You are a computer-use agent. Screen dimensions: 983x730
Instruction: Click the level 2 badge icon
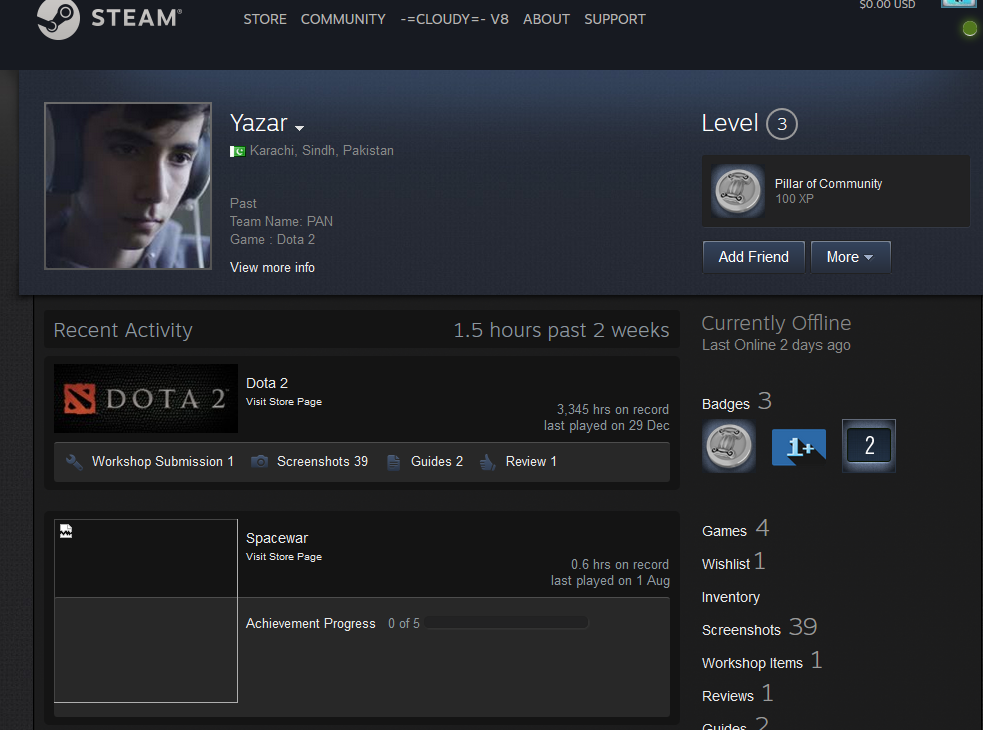coord(869,446)
